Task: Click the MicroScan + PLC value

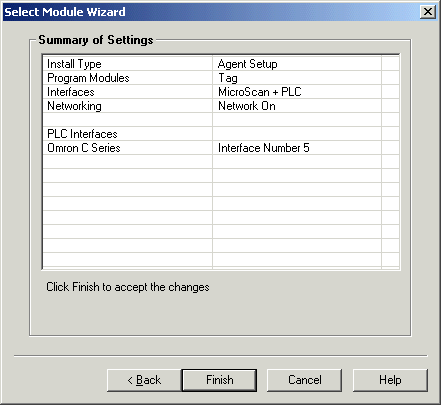Action: [x=260, y=92]
